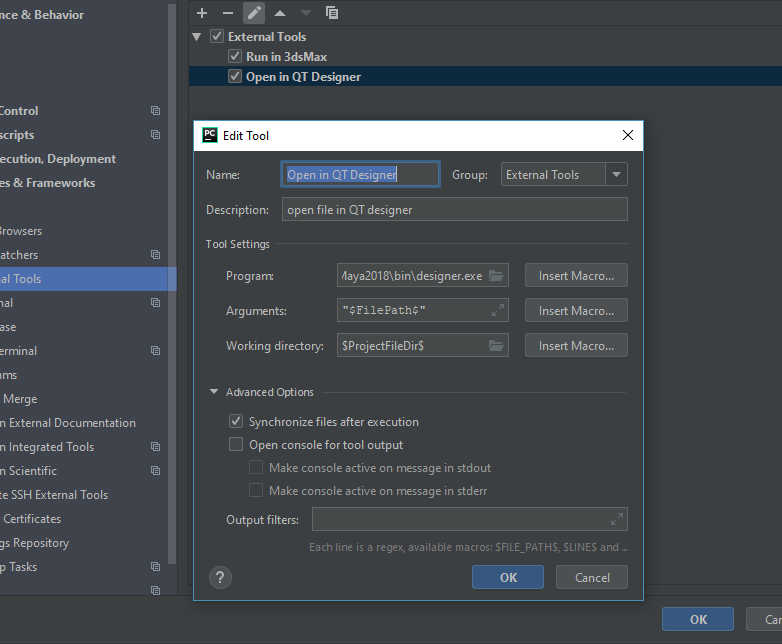Uncheck the Run in 3dsMax checkbox
Viewport: 782px width, 644px height.
234,56
